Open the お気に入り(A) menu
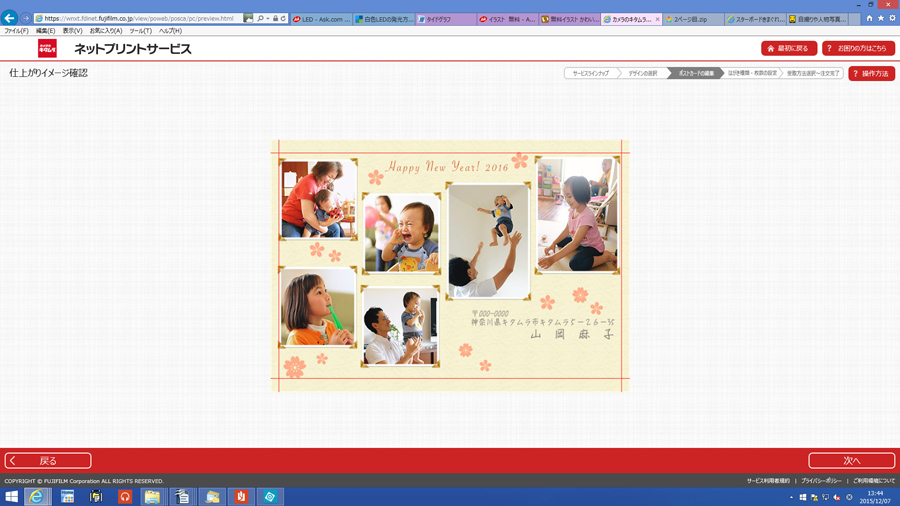 pos(106,31)
